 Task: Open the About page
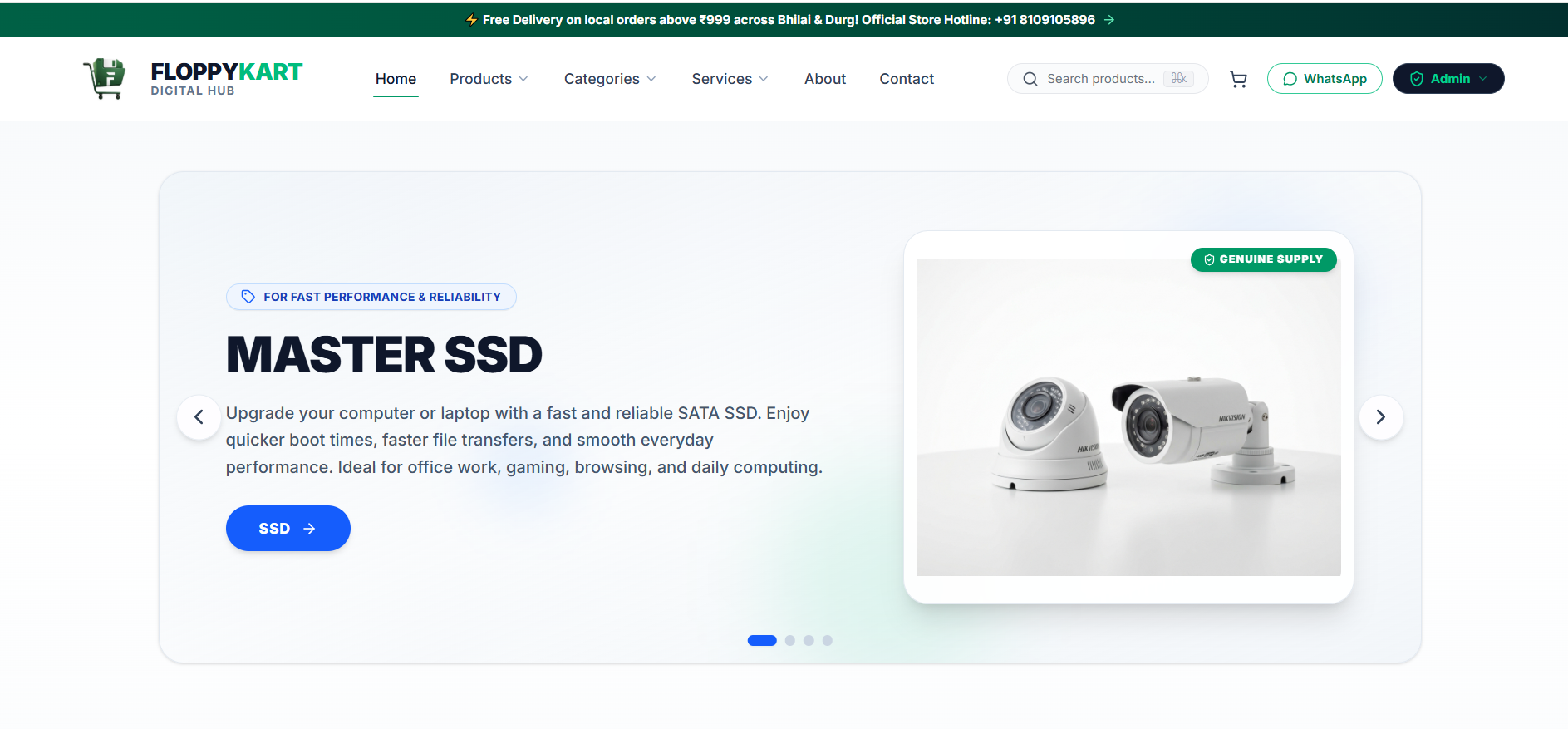[x=825, y=79]
